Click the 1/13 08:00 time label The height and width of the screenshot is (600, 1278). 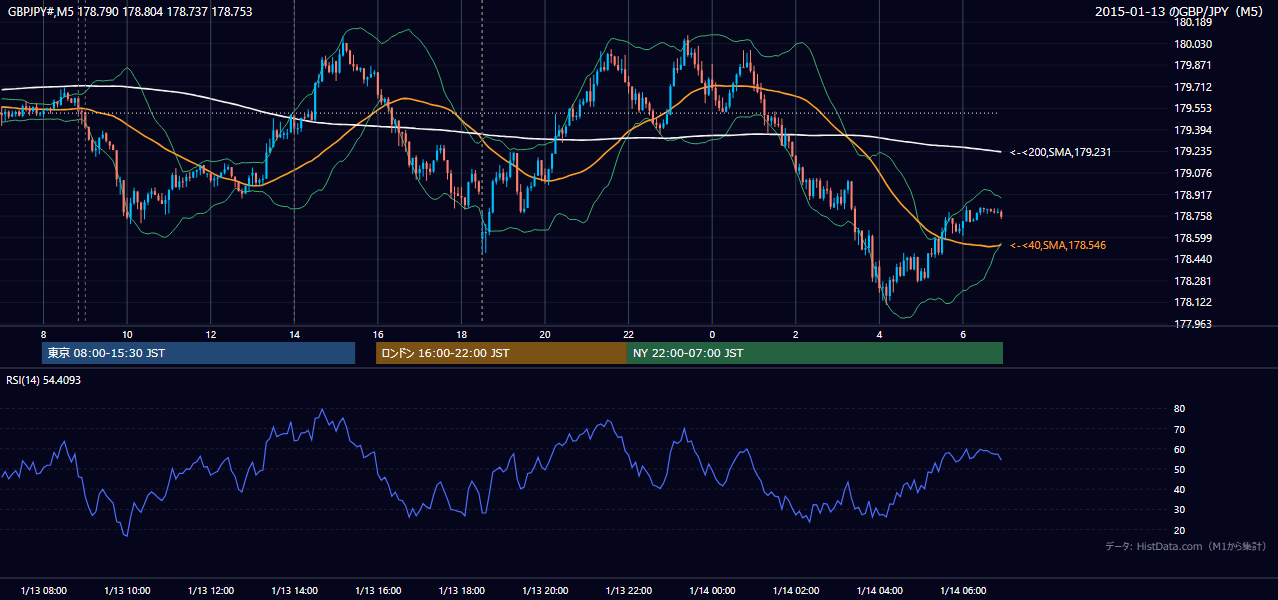pyautogui.click(x=43, y=591)
